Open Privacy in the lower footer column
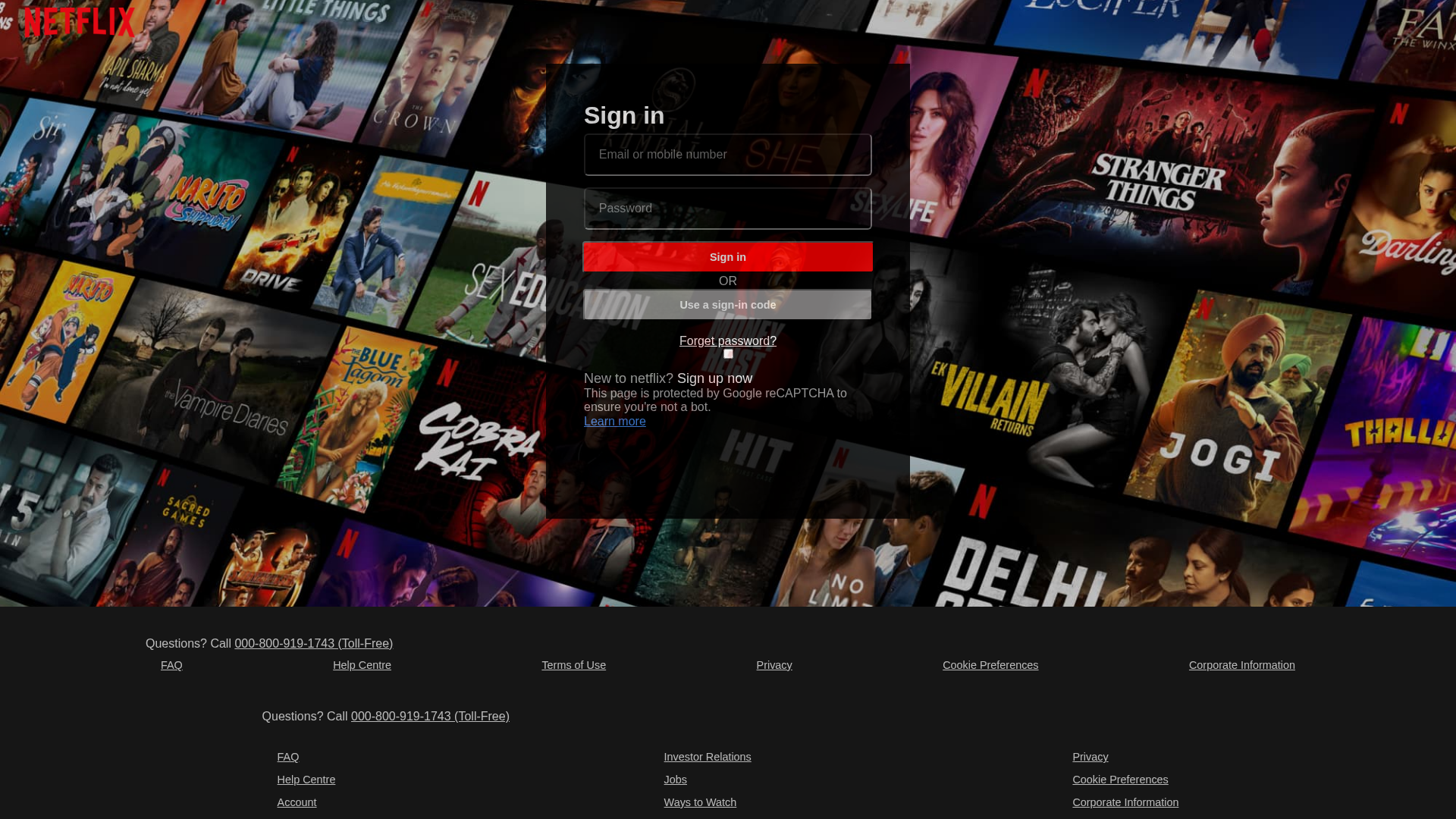 pyautogui.click(x=1090, y=757)
